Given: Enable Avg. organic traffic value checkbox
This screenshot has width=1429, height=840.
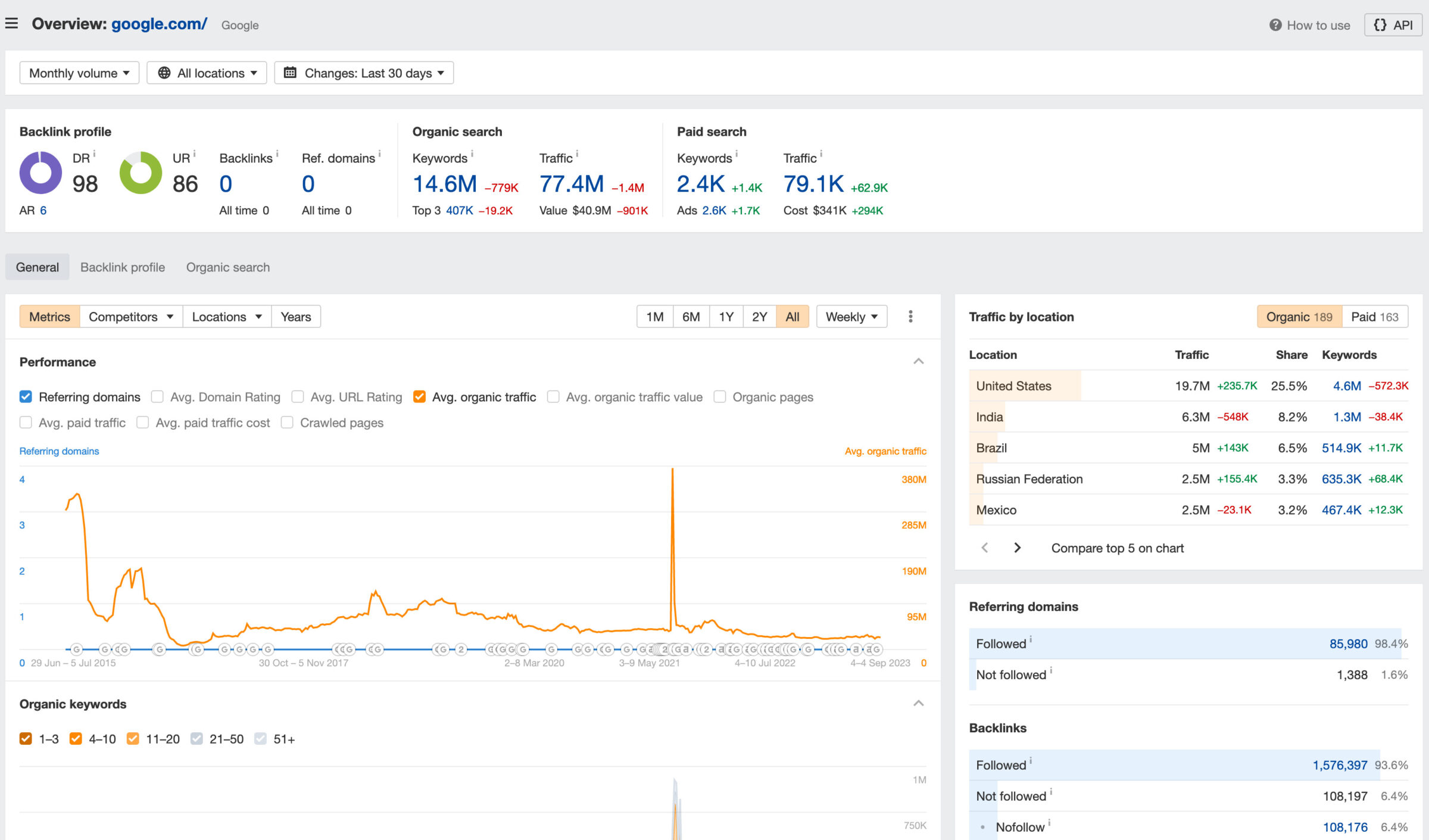Looking at the screenshot, I should [x=553, y=396].
